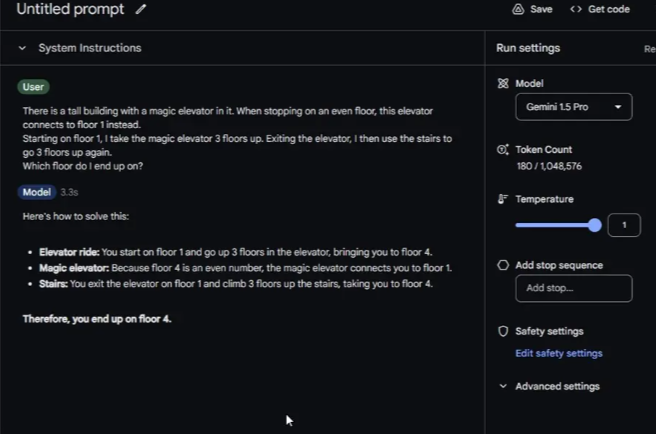
Task: Open the Gemini 1.5 Pro model dropdown
Action: click(573, 107)
